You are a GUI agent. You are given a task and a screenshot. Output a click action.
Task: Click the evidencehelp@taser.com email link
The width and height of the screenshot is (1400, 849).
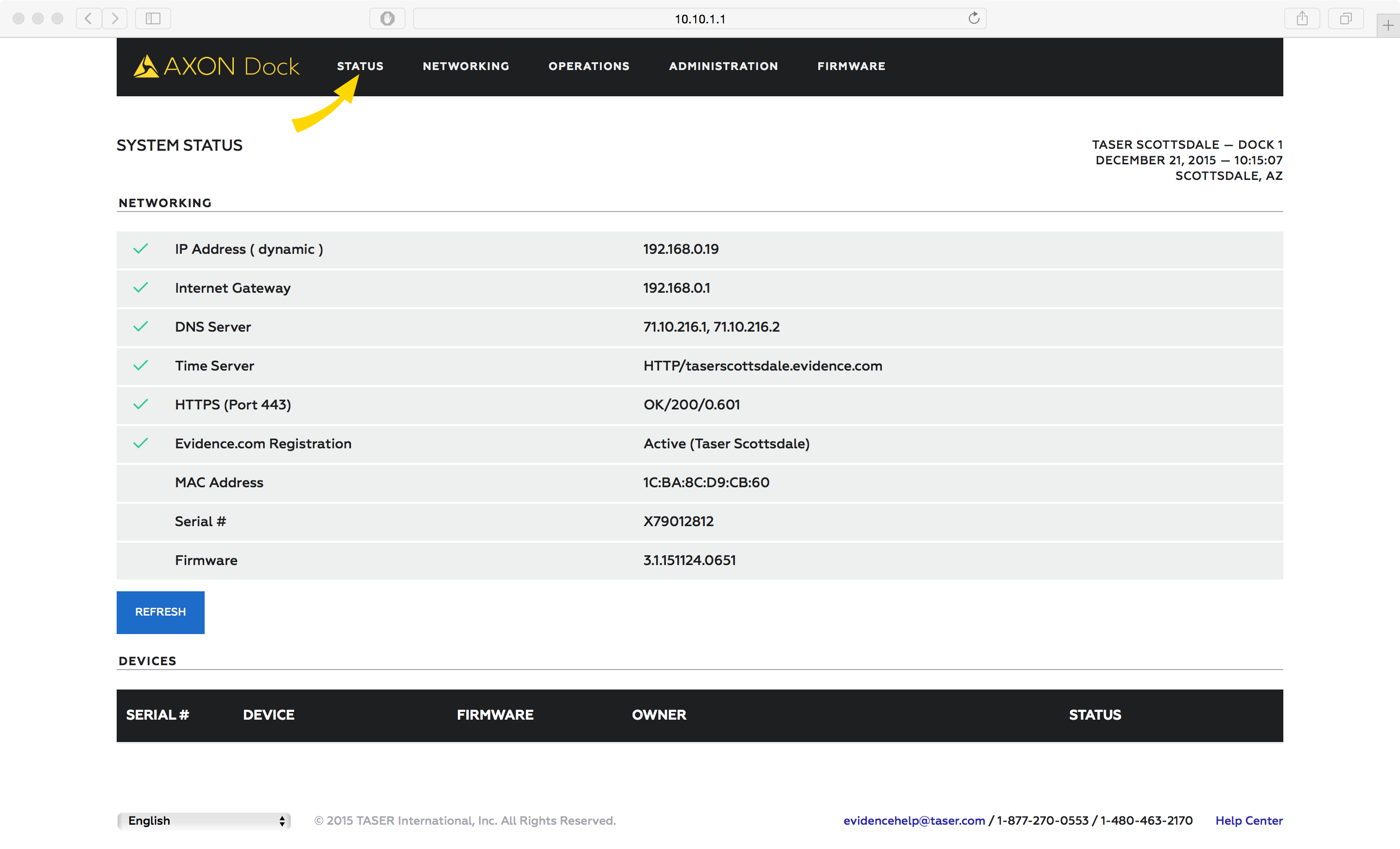913,821
